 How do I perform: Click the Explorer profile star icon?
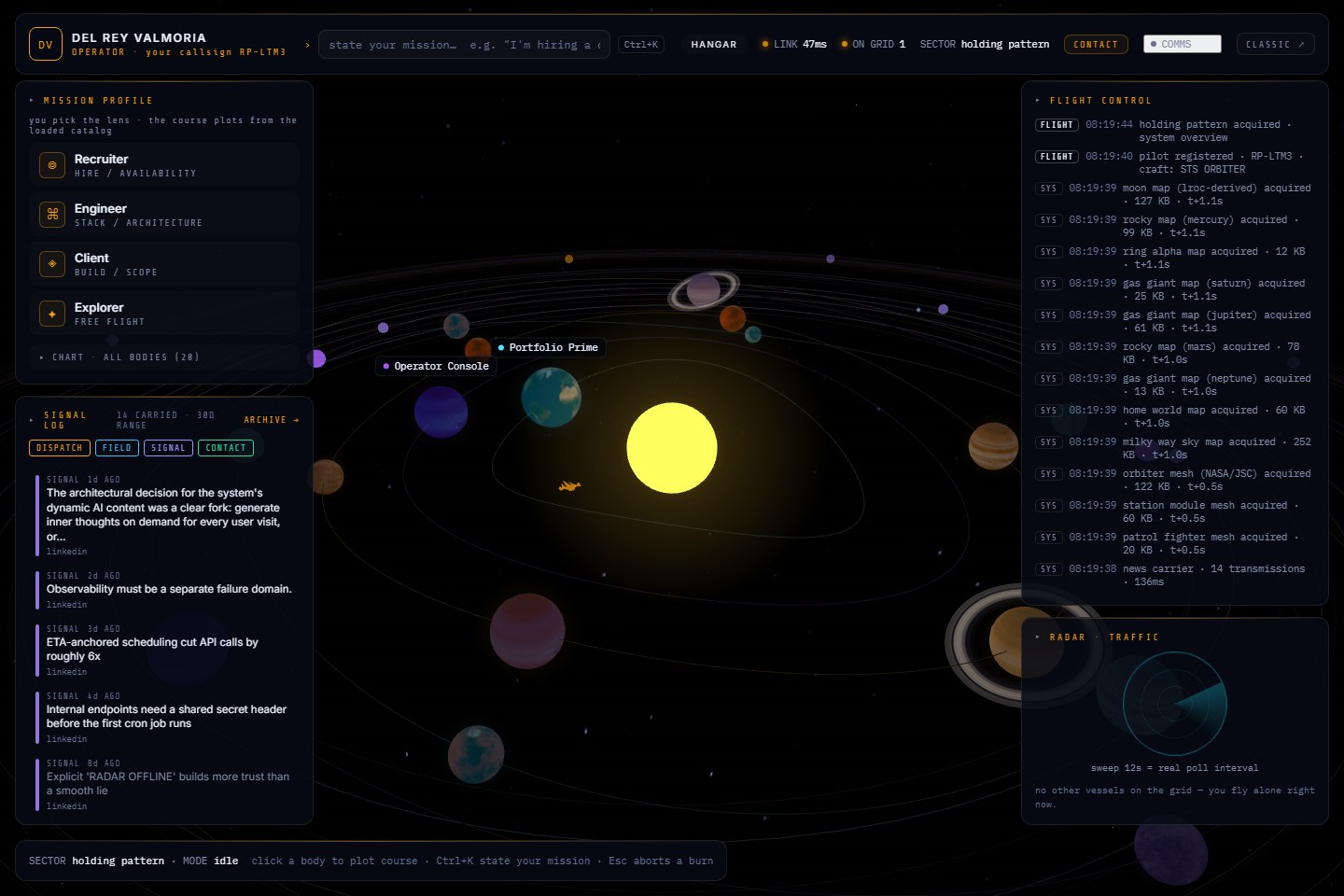point(52,314)
